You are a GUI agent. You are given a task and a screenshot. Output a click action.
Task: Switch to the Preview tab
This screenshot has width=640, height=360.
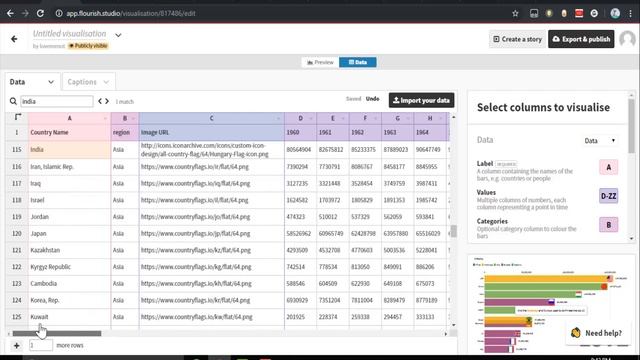pos(320,62)
